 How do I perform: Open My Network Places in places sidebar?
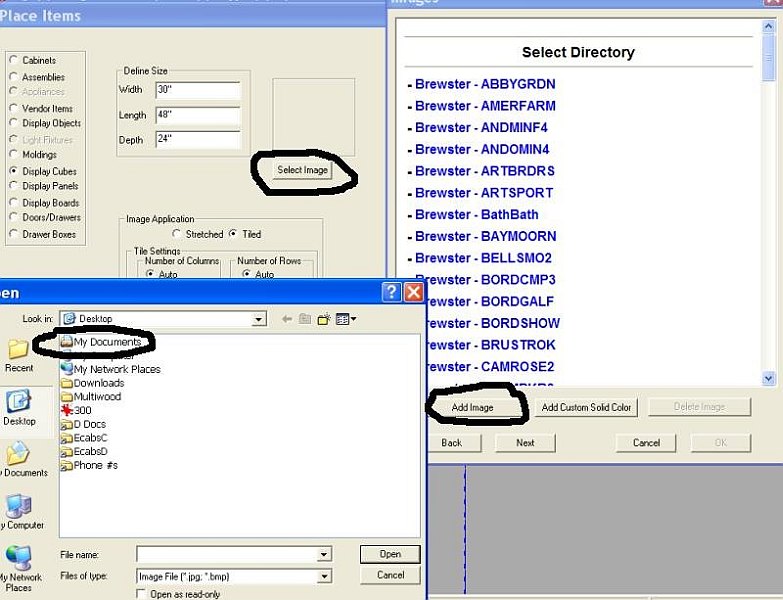pos(19,568)
